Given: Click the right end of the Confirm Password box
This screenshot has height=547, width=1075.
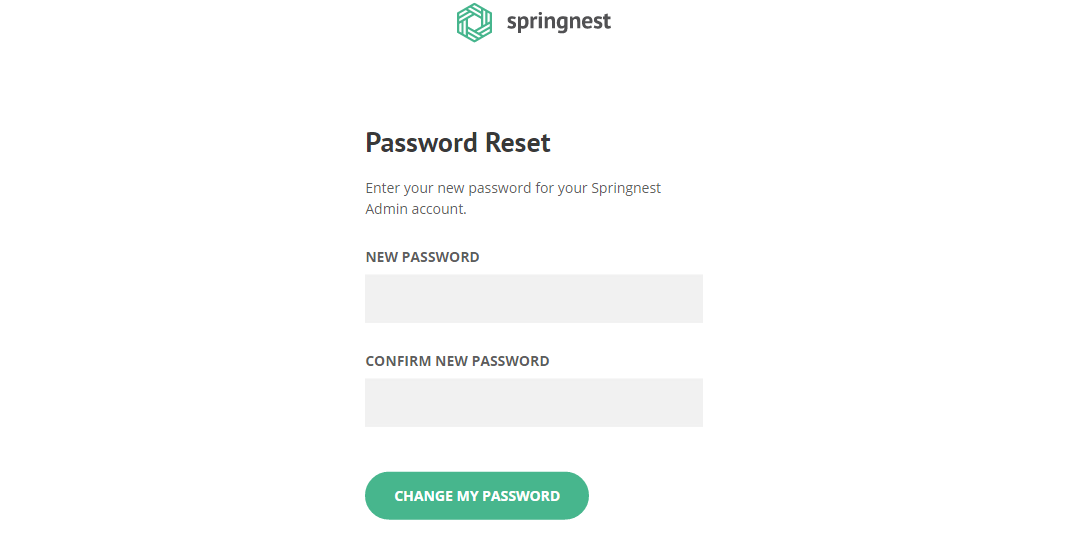Looking at the screenshot, I should tap(690, 403).
